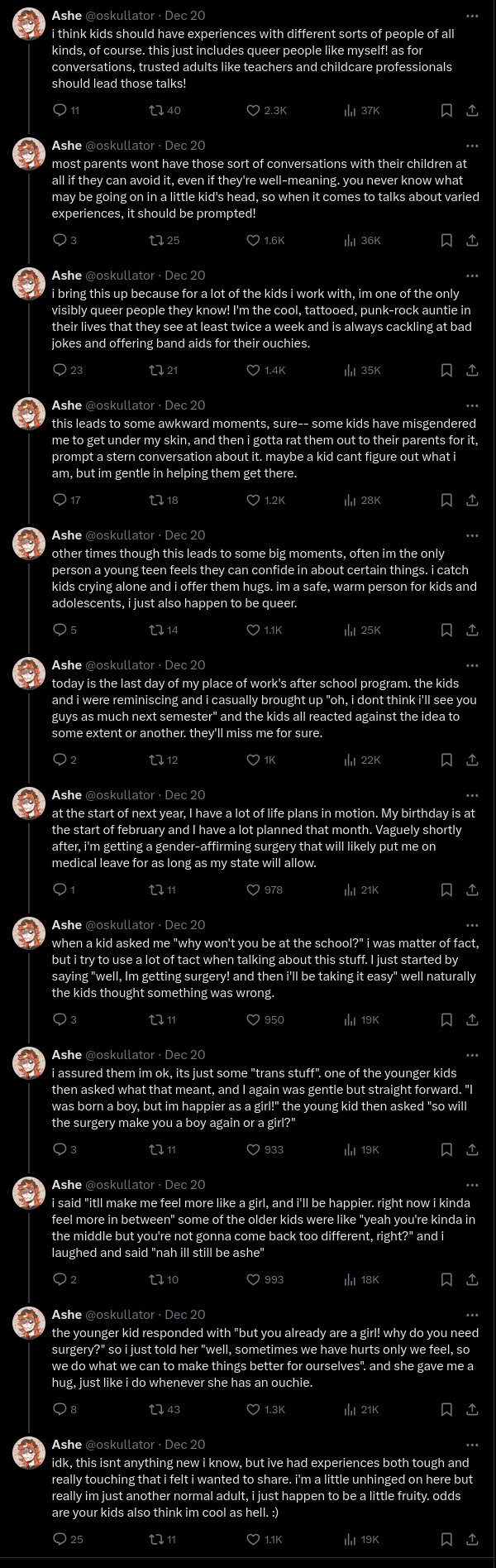This screenshot has height=1568, width=496.
Task: Reply to the last tweet with 25 replies
Action: pyautogui.click(x=60, y=1539)
